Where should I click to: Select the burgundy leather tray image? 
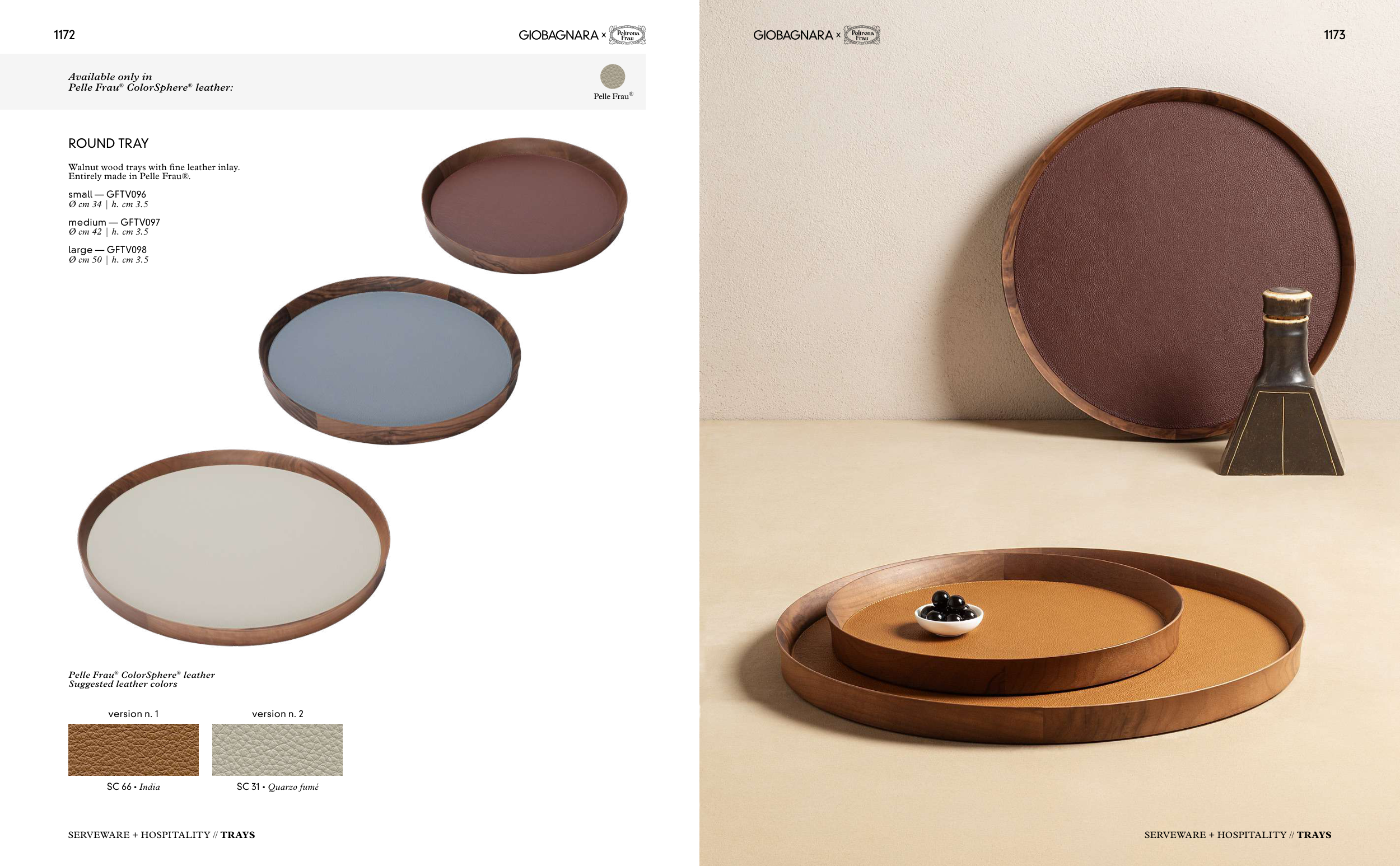coord(524,205)
